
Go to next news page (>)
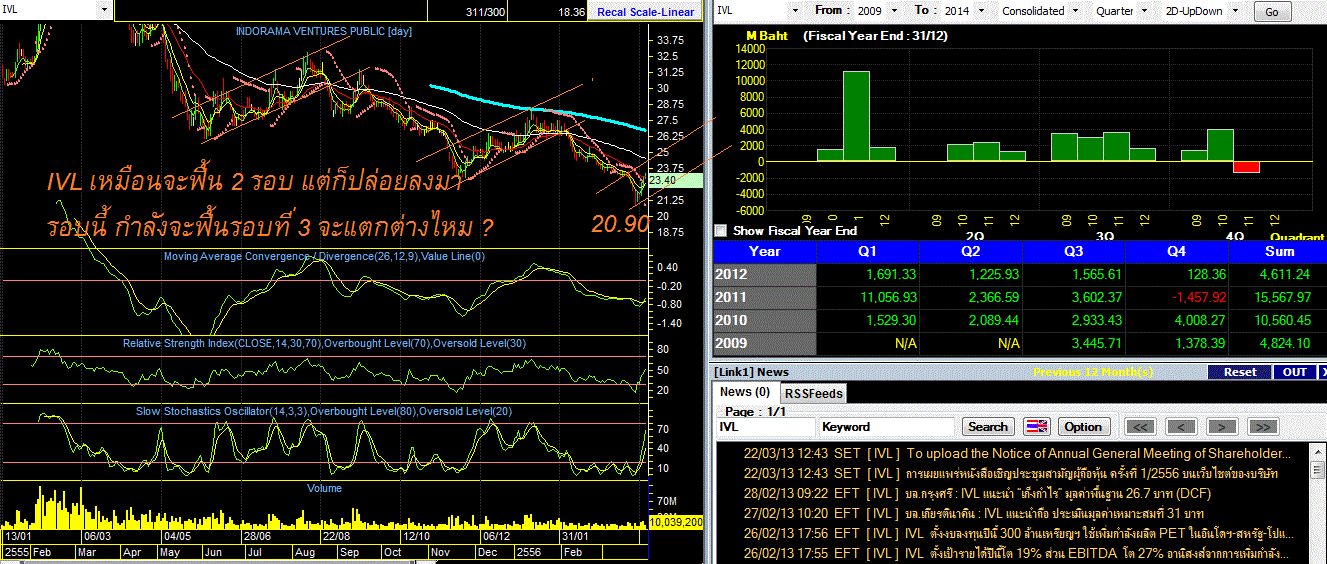(1222, 427)
